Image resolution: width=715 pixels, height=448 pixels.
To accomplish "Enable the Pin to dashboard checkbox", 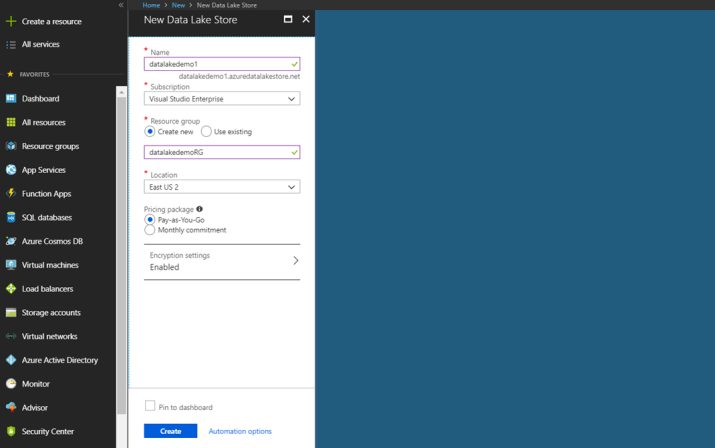I will tap(150, 406).
